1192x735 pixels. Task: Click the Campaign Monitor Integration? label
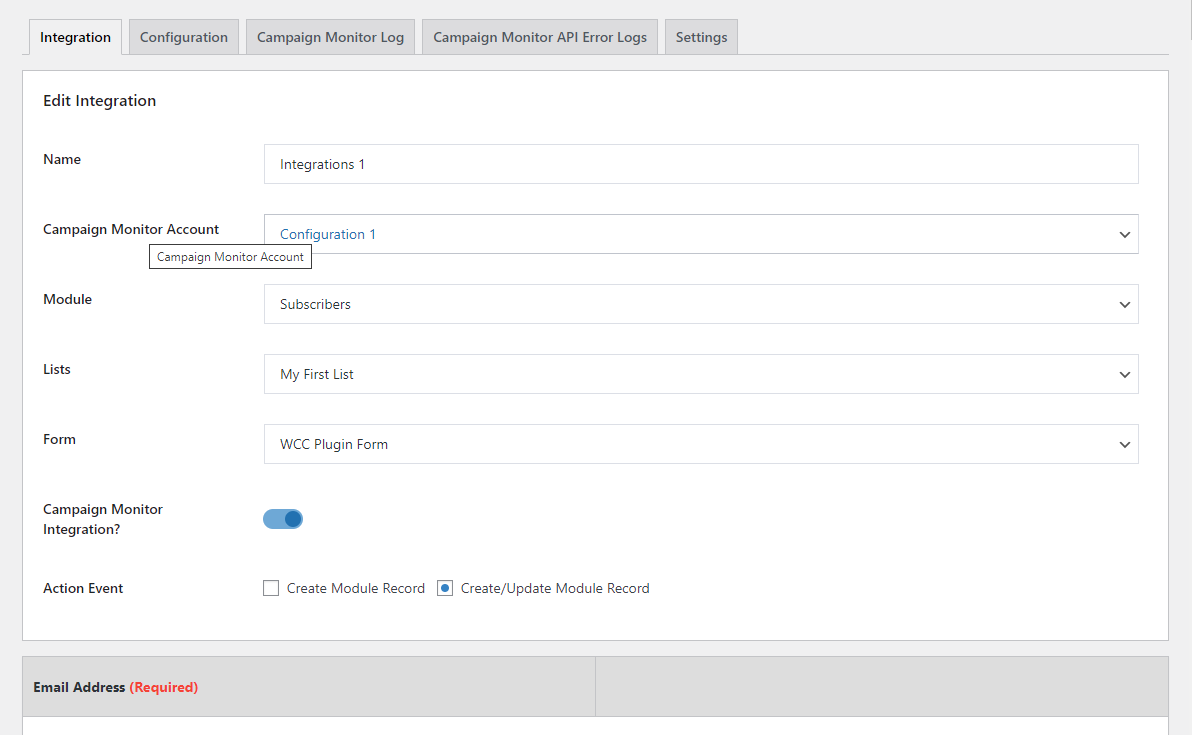click(x=103, y=519)
